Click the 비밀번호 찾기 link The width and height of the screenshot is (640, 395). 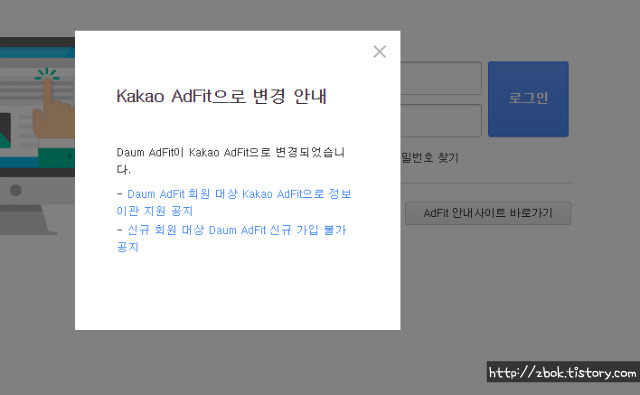click(x=430, y=158)
